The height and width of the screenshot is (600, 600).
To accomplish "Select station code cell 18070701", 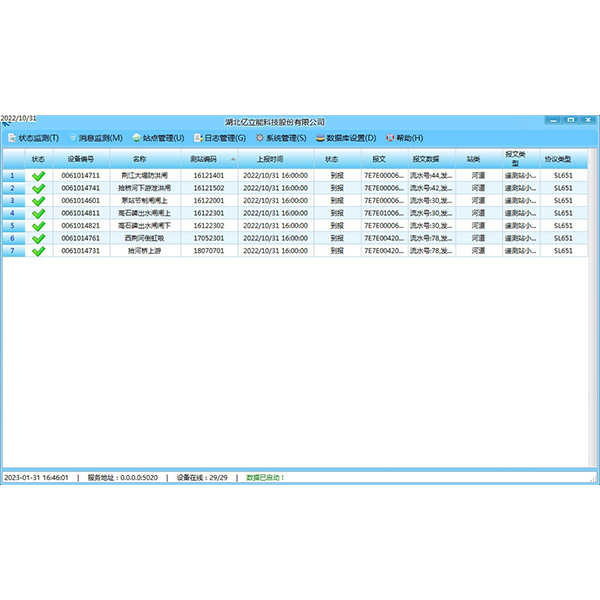I will (x=209, y=251).
